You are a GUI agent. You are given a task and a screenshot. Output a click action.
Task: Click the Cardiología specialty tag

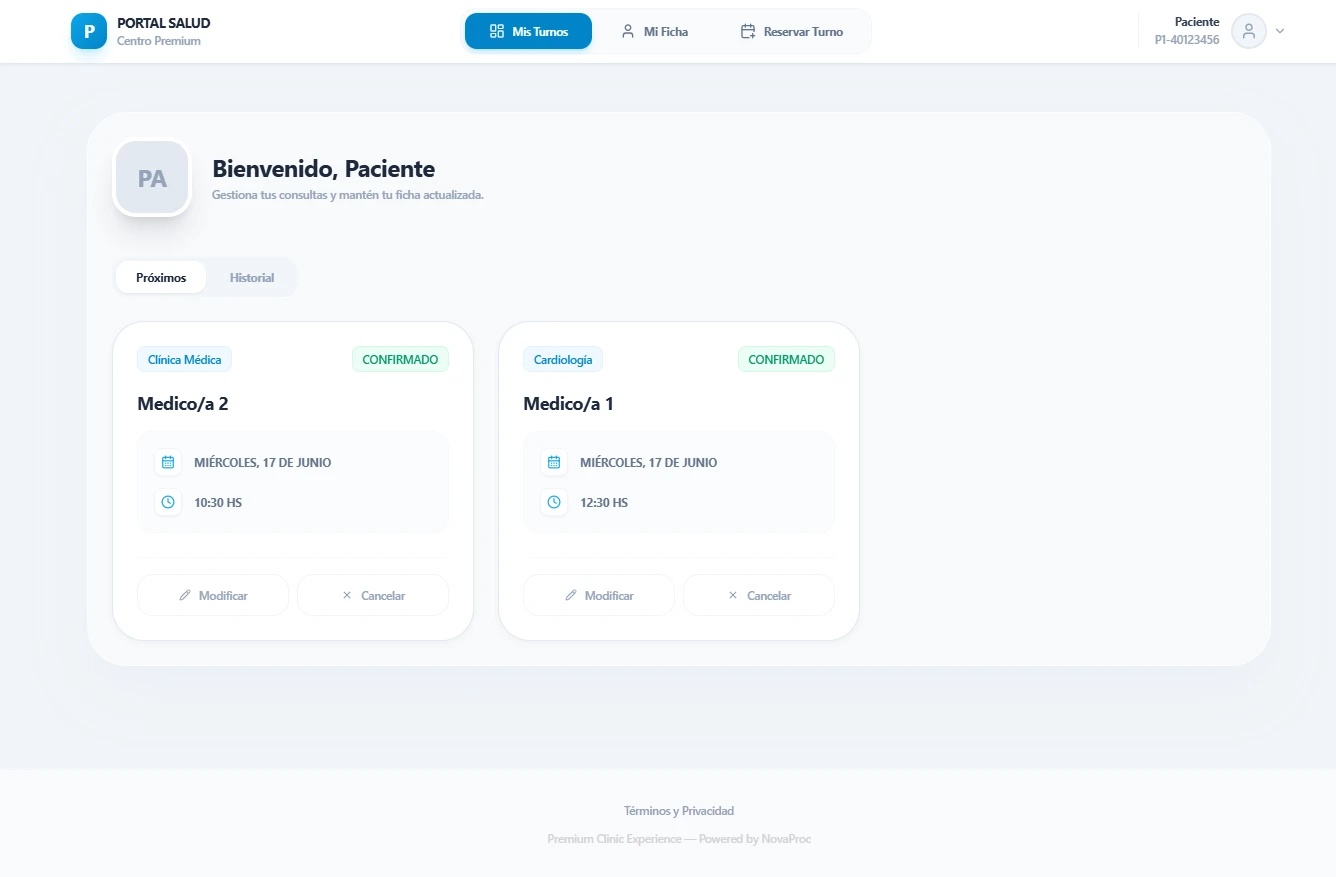(563, 359)
